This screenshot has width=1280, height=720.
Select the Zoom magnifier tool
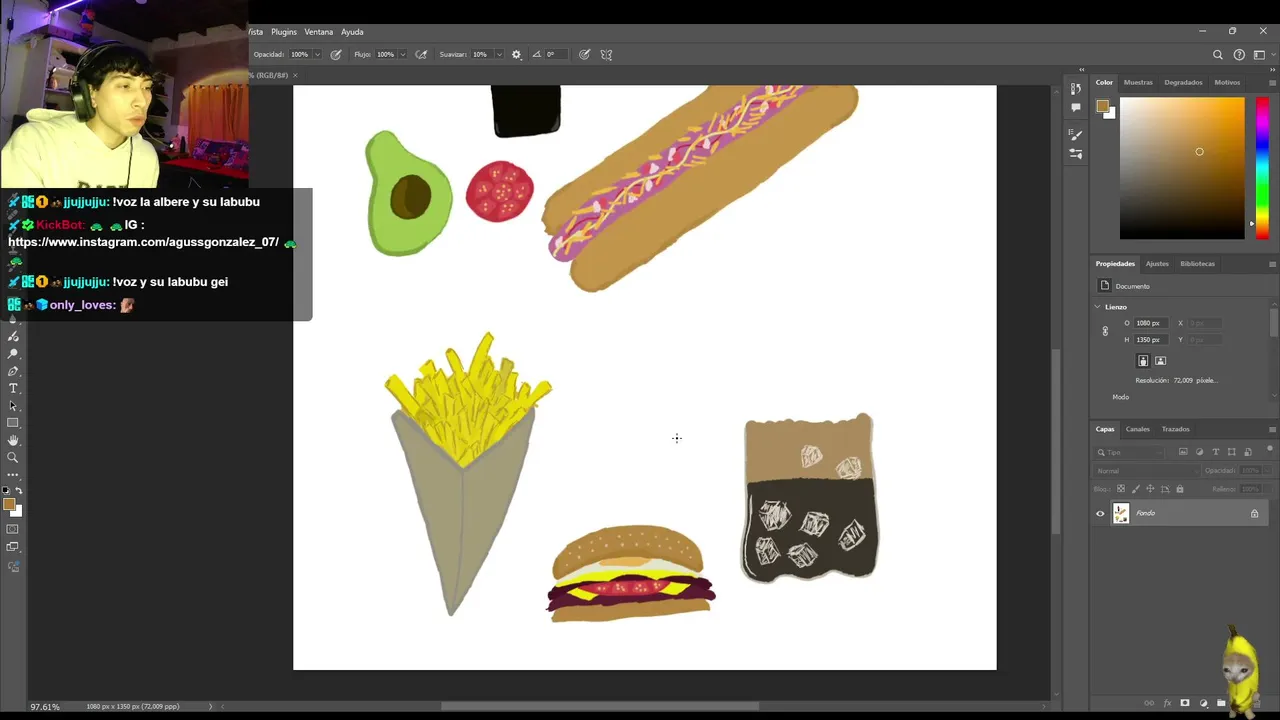[13, 458]
